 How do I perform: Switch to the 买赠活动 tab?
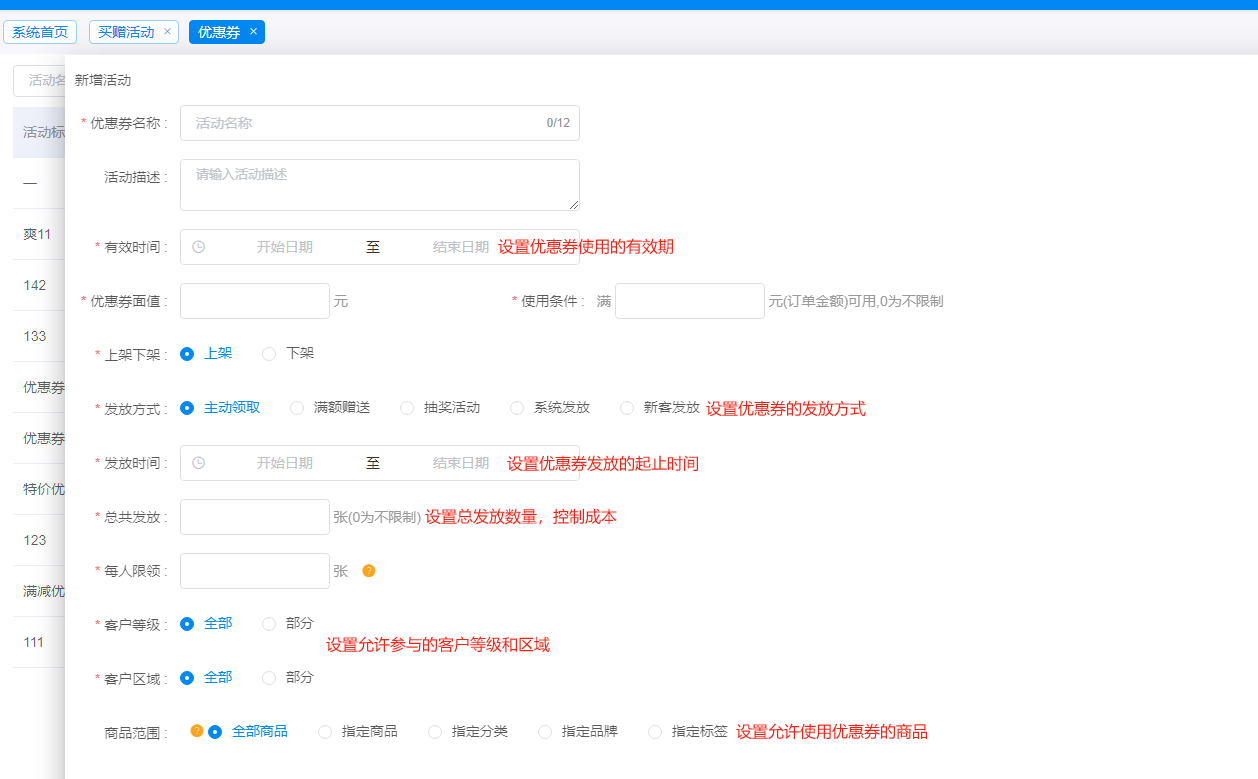[126, 32]
